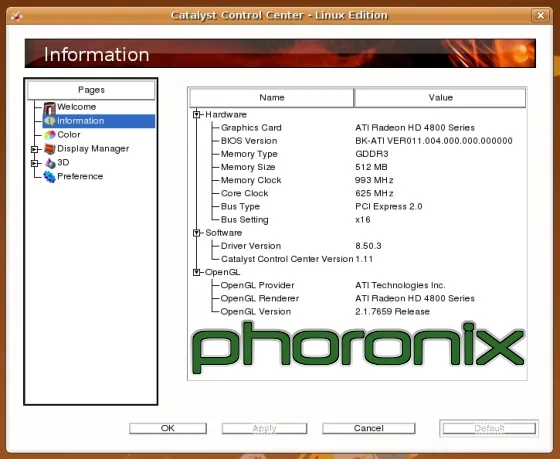The height and width of the screenshot is (459, 560).
Task: Open the Display Manager page
Action: point(93,149)
